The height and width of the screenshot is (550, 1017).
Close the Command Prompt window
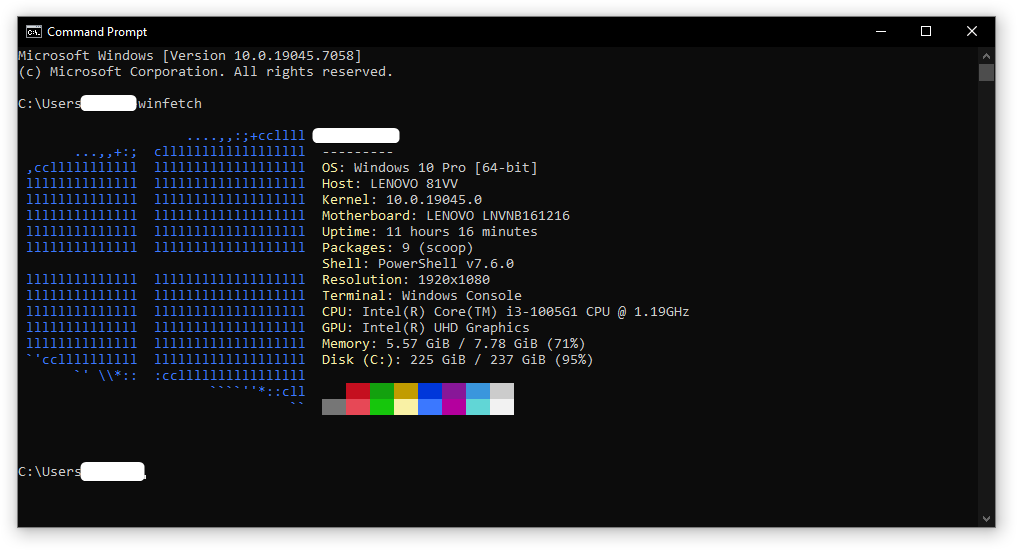[972, 32]
